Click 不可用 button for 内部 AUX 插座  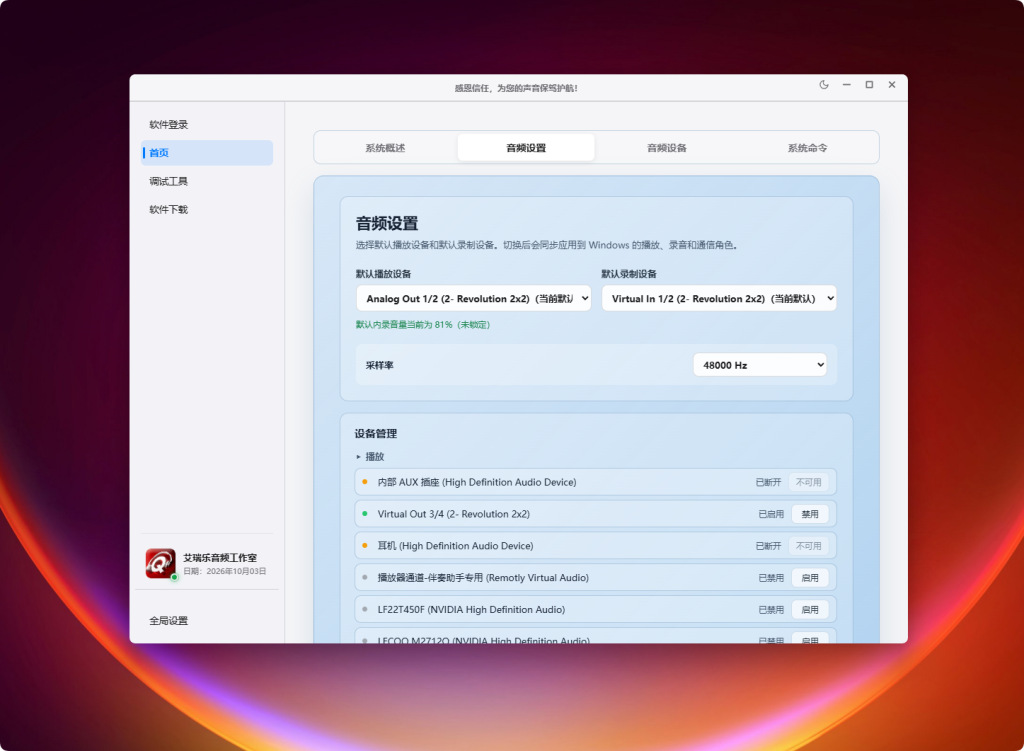808,482
